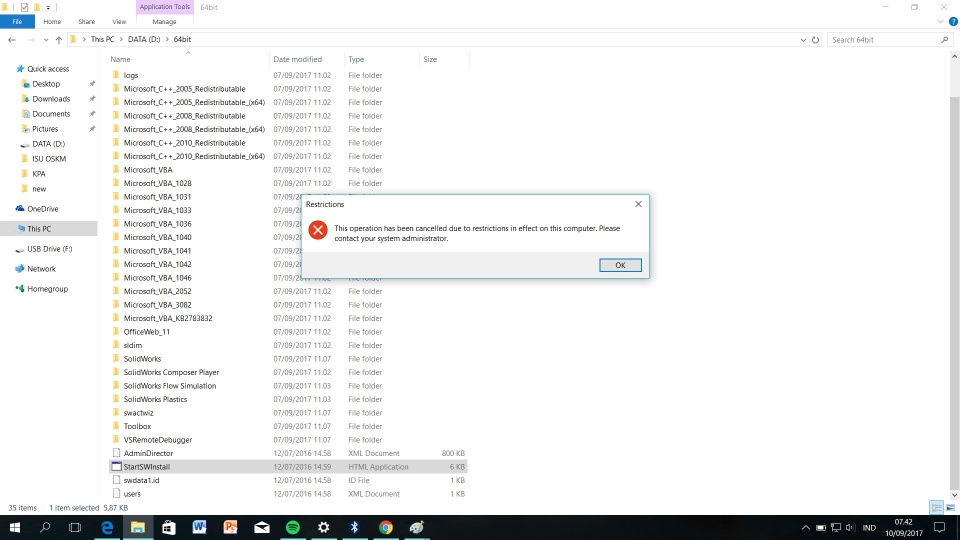Open Desktop in navigation pane
The height and width of the screenshot is (540, 960).
(46, 84)
